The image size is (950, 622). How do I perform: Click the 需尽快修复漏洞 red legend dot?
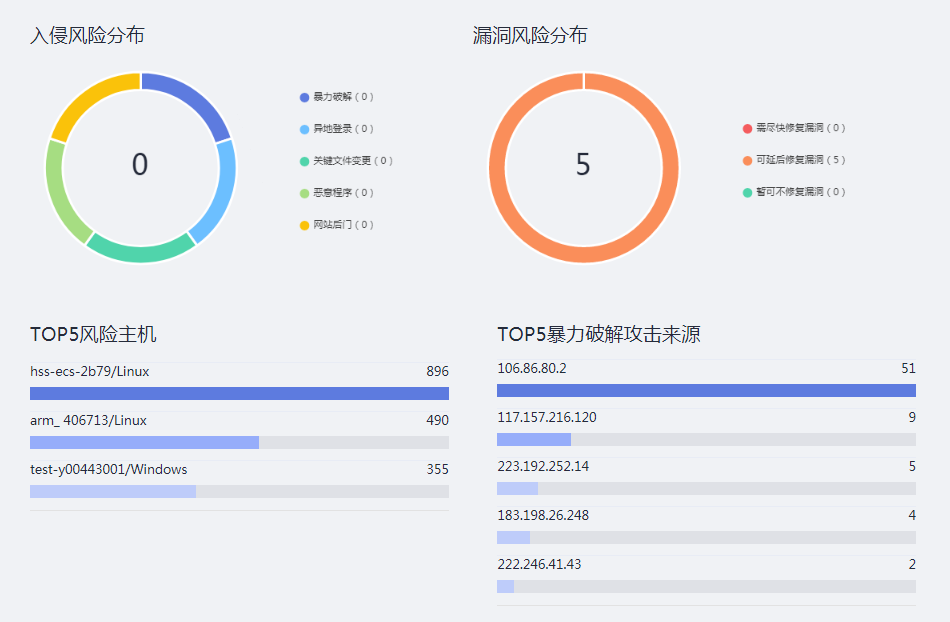tap(747, 129)
